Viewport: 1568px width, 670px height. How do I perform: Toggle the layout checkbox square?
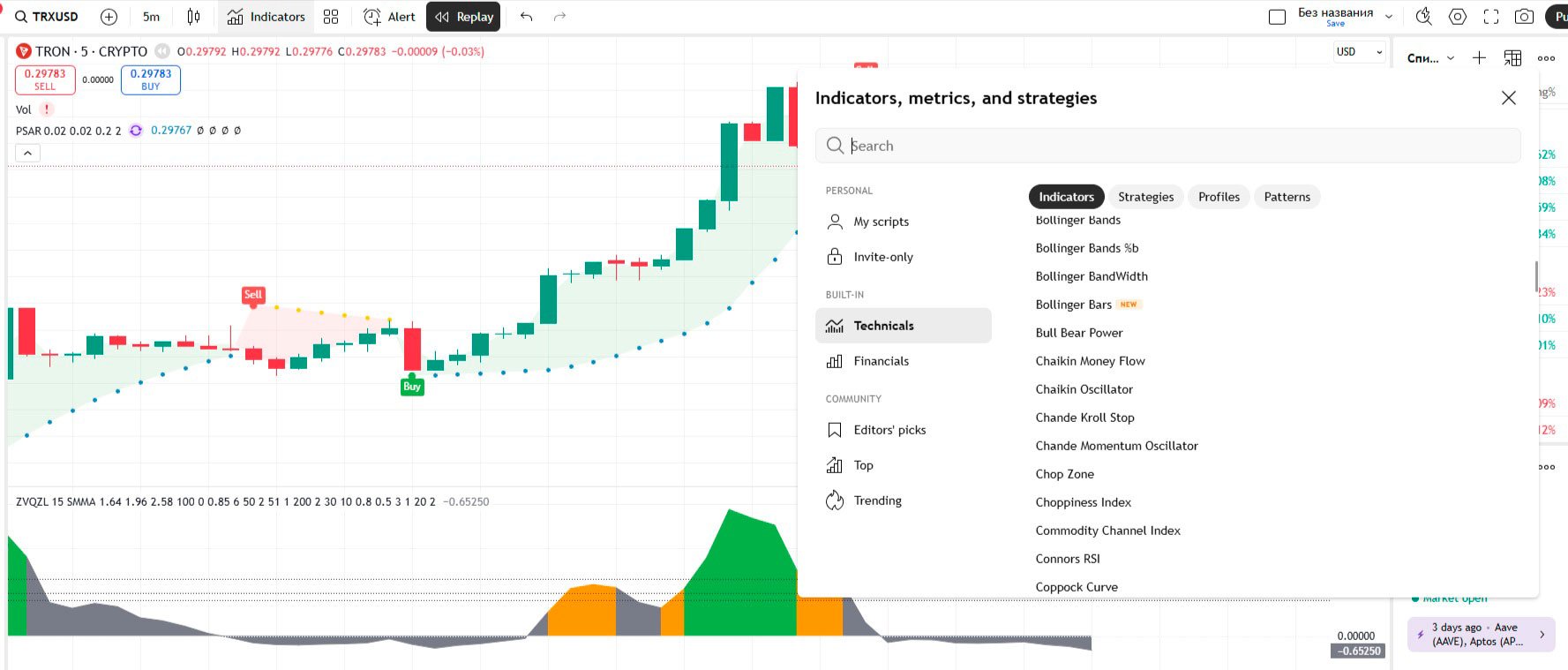(1277, 17)
